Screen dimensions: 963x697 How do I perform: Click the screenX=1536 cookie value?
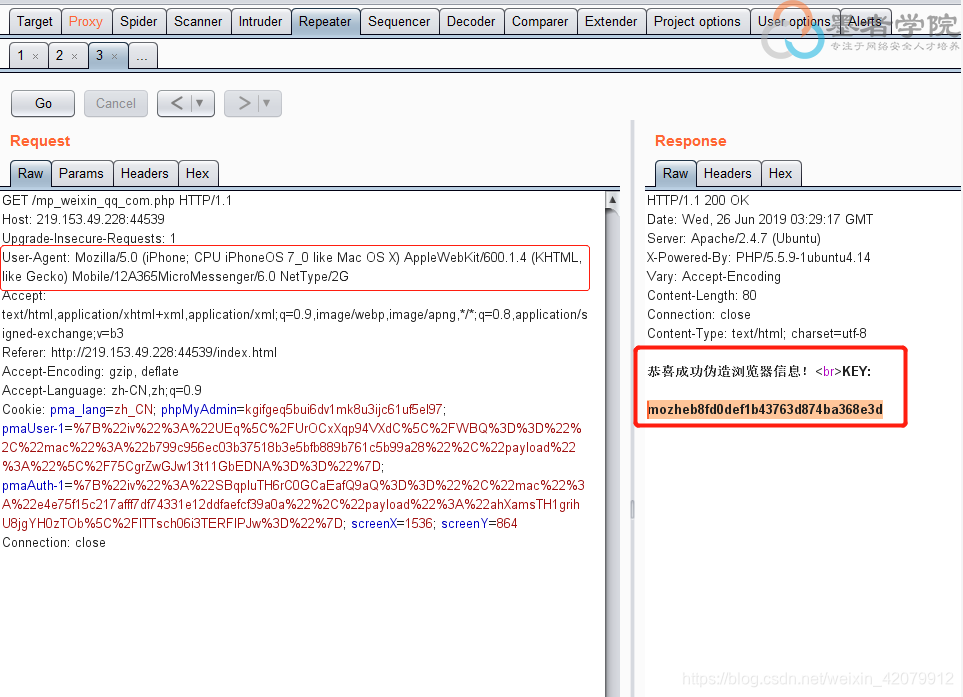pyautogui.click(x=392, y=524)
